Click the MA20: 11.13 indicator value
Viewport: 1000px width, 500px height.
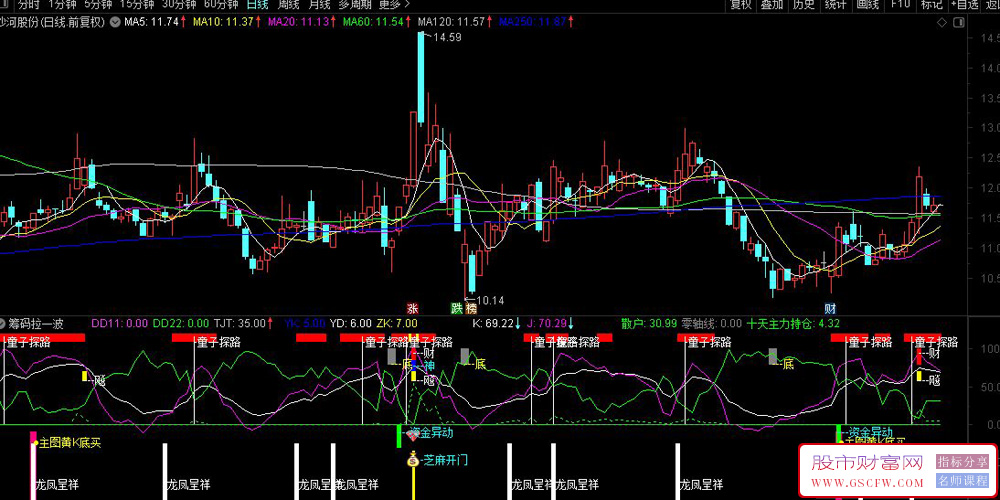[x=298, y=22]
